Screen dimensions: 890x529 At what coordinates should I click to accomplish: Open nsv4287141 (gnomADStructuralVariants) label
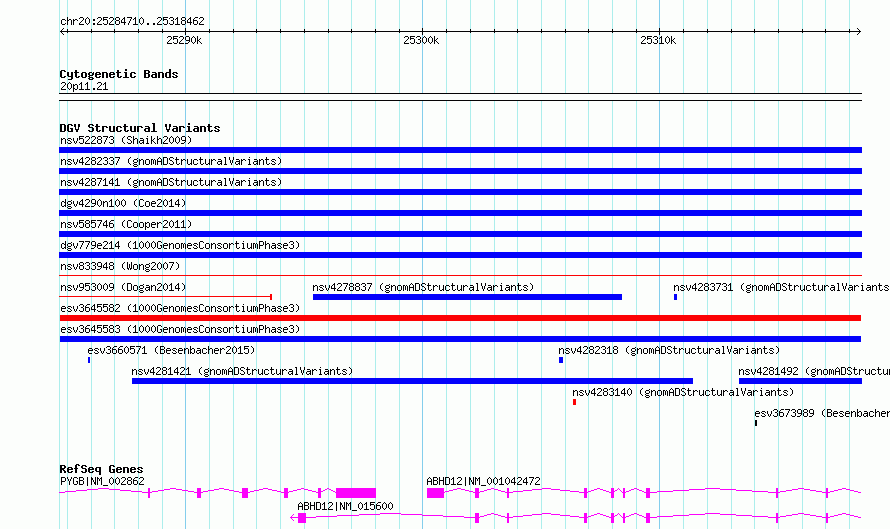point(171,182)
